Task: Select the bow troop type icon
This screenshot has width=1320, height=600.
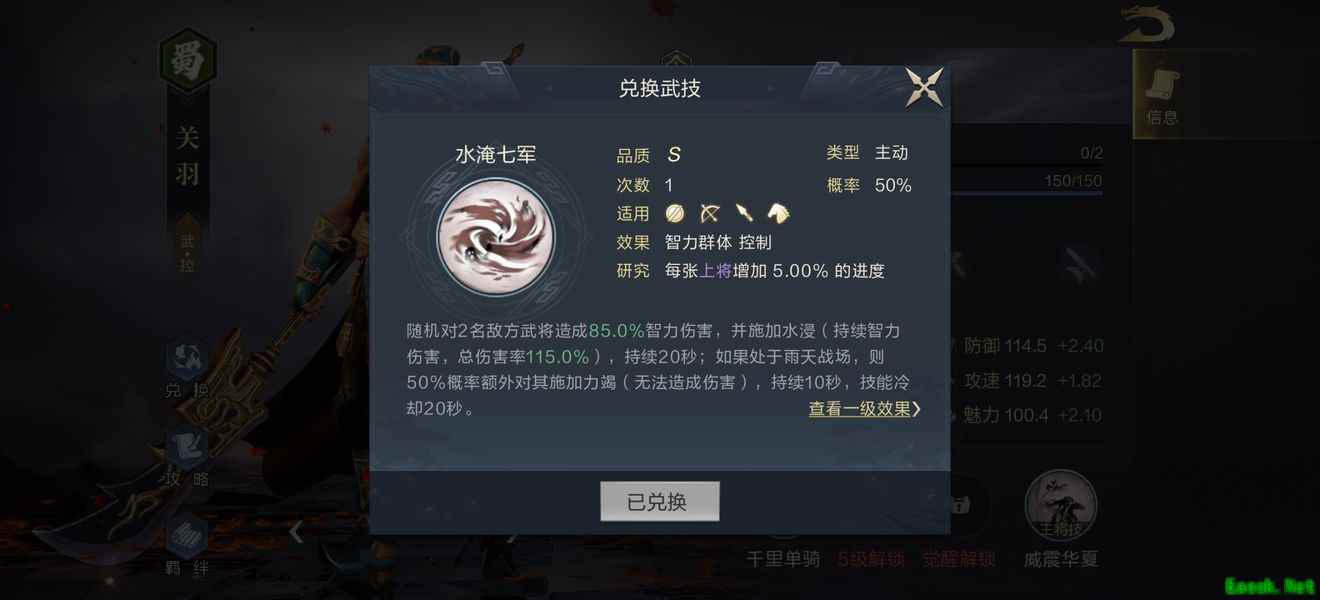Action: pyautogui.click(x=709, y=213)
